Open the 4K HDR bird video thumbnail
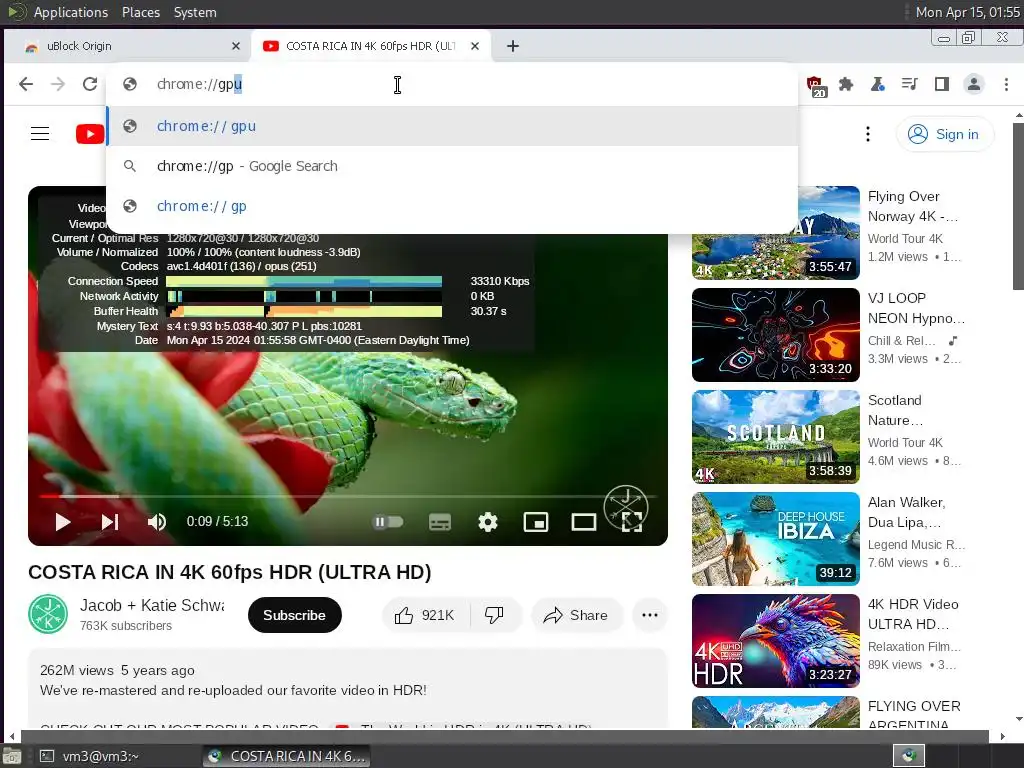1024x768 pixels. click(x=776, y=641)
